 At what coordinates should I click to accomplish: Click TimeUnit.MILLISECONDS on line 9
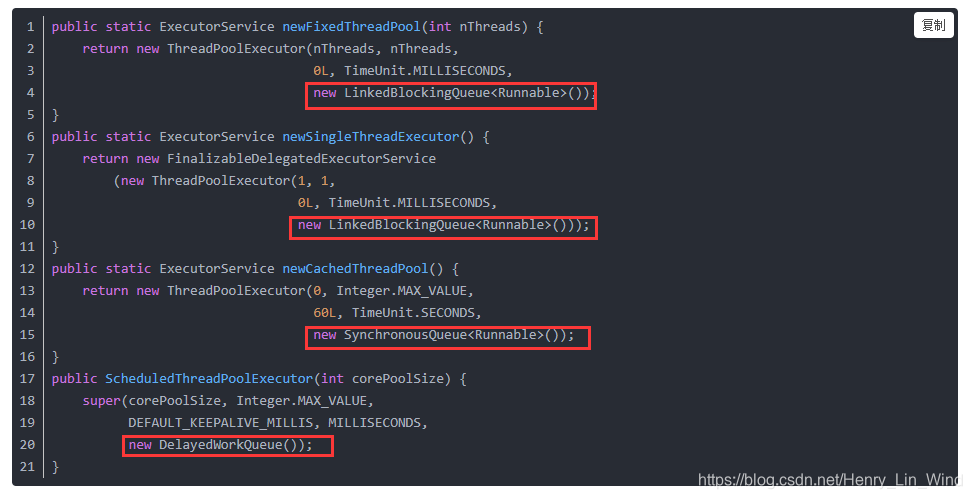point(410,203)
